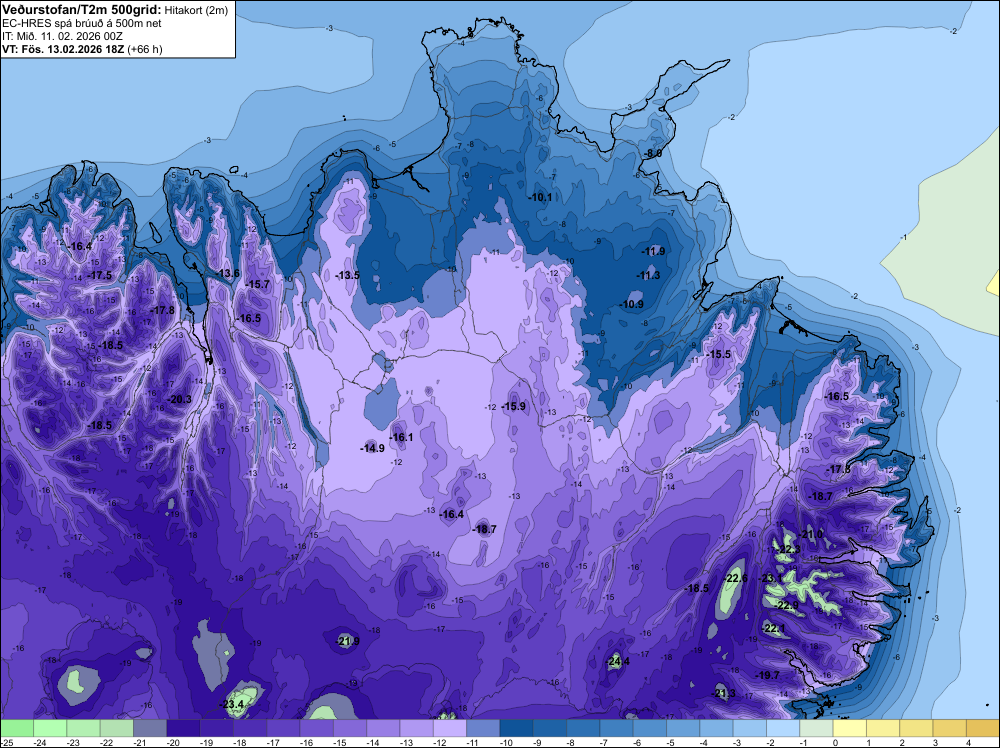This screenshot has height=748, width=1000.
Task: Click the pale green legend swatch labeled -1
Action: 816,728
